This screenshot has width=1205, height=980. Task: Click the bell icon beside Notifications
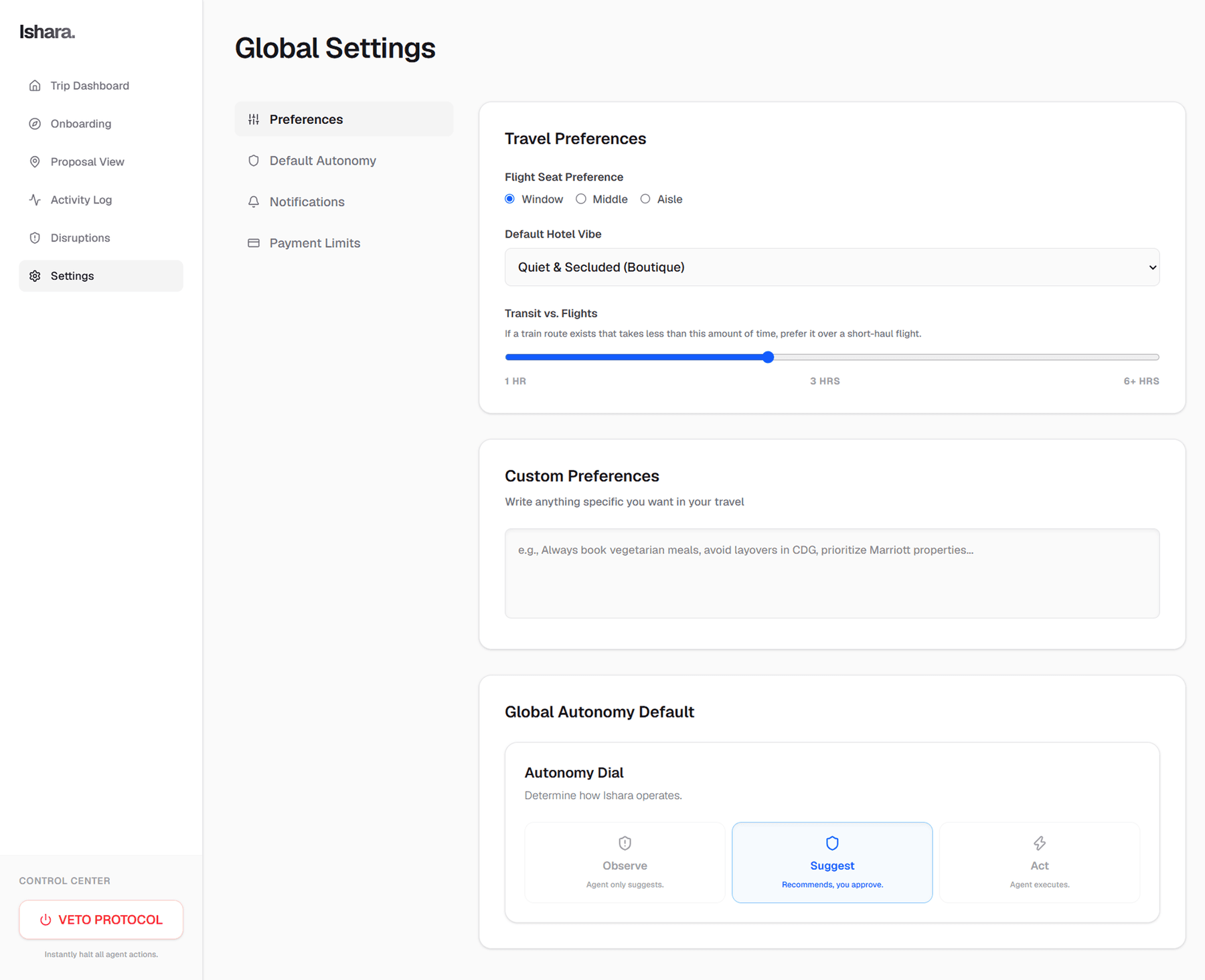254,202
